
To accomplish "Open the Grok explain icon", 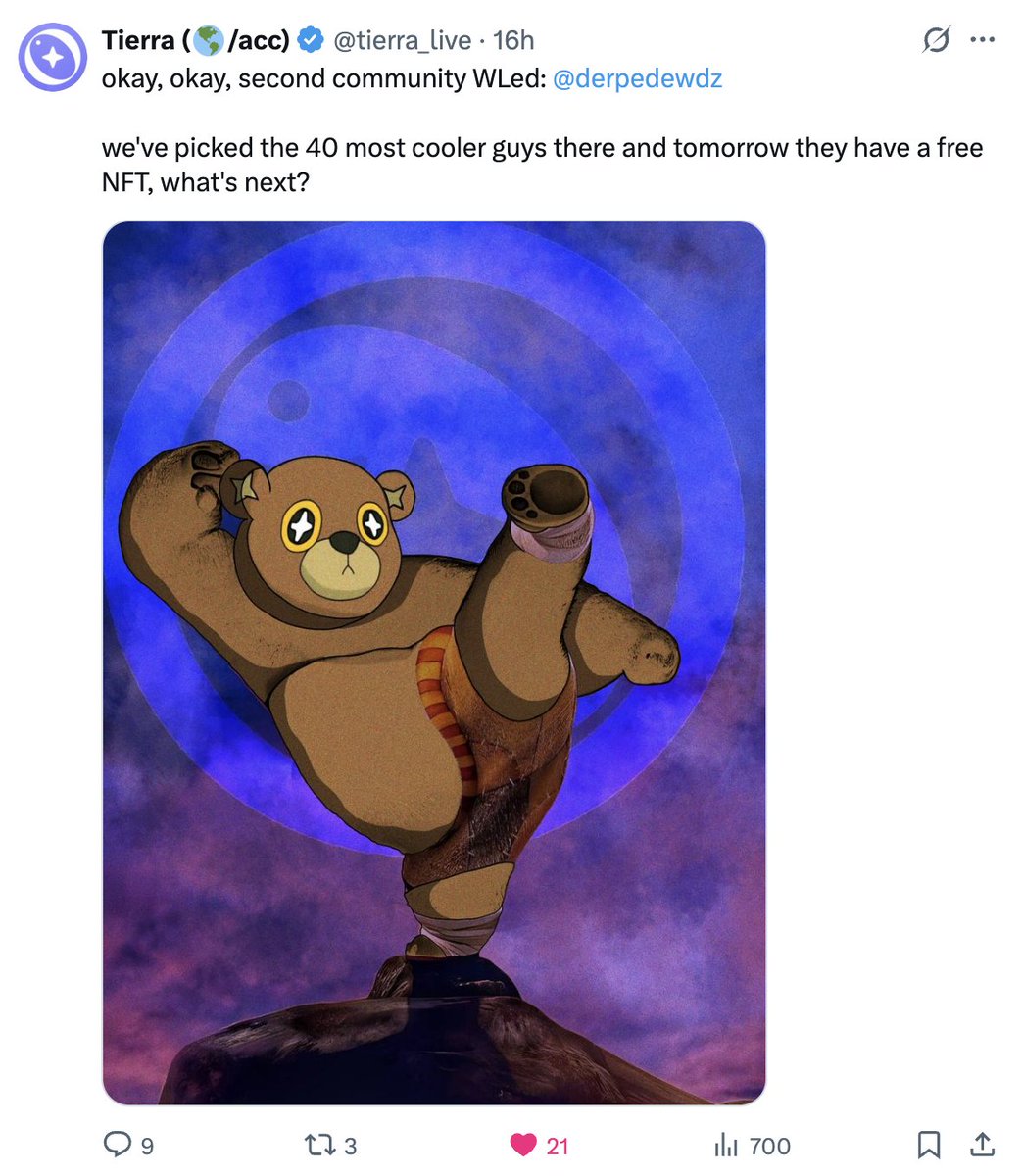I will point(936,40).
